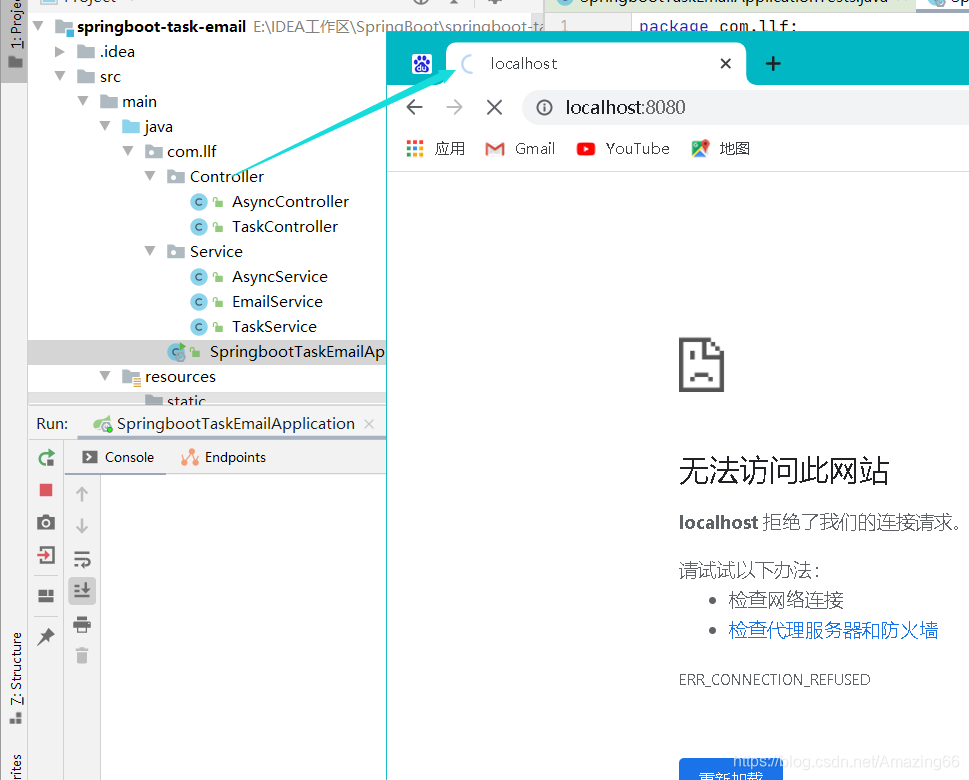Click the sad page error icon
969x780 pixels.
click(701, 365)
